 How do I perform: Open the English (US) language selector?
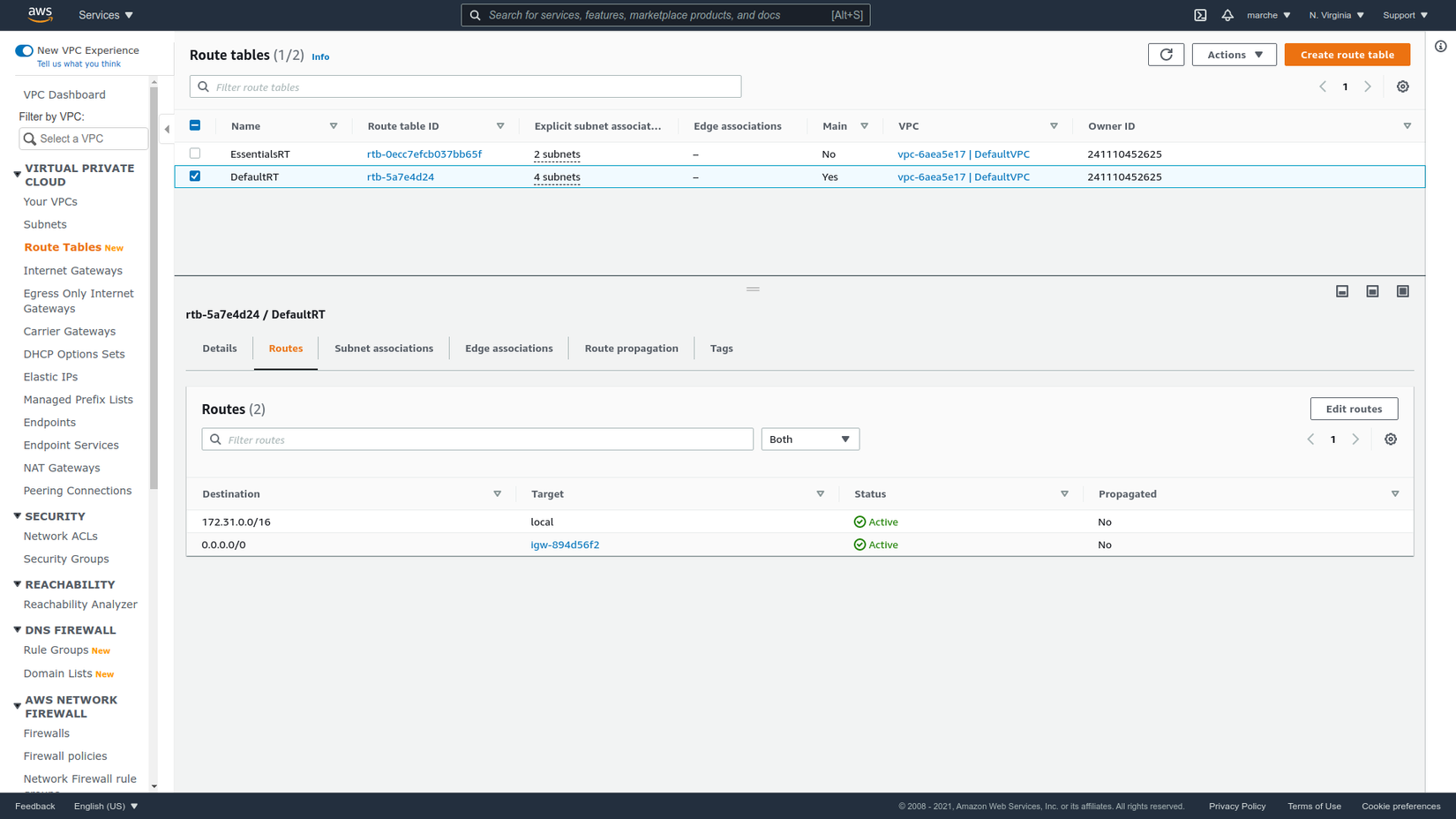[106, 807]
